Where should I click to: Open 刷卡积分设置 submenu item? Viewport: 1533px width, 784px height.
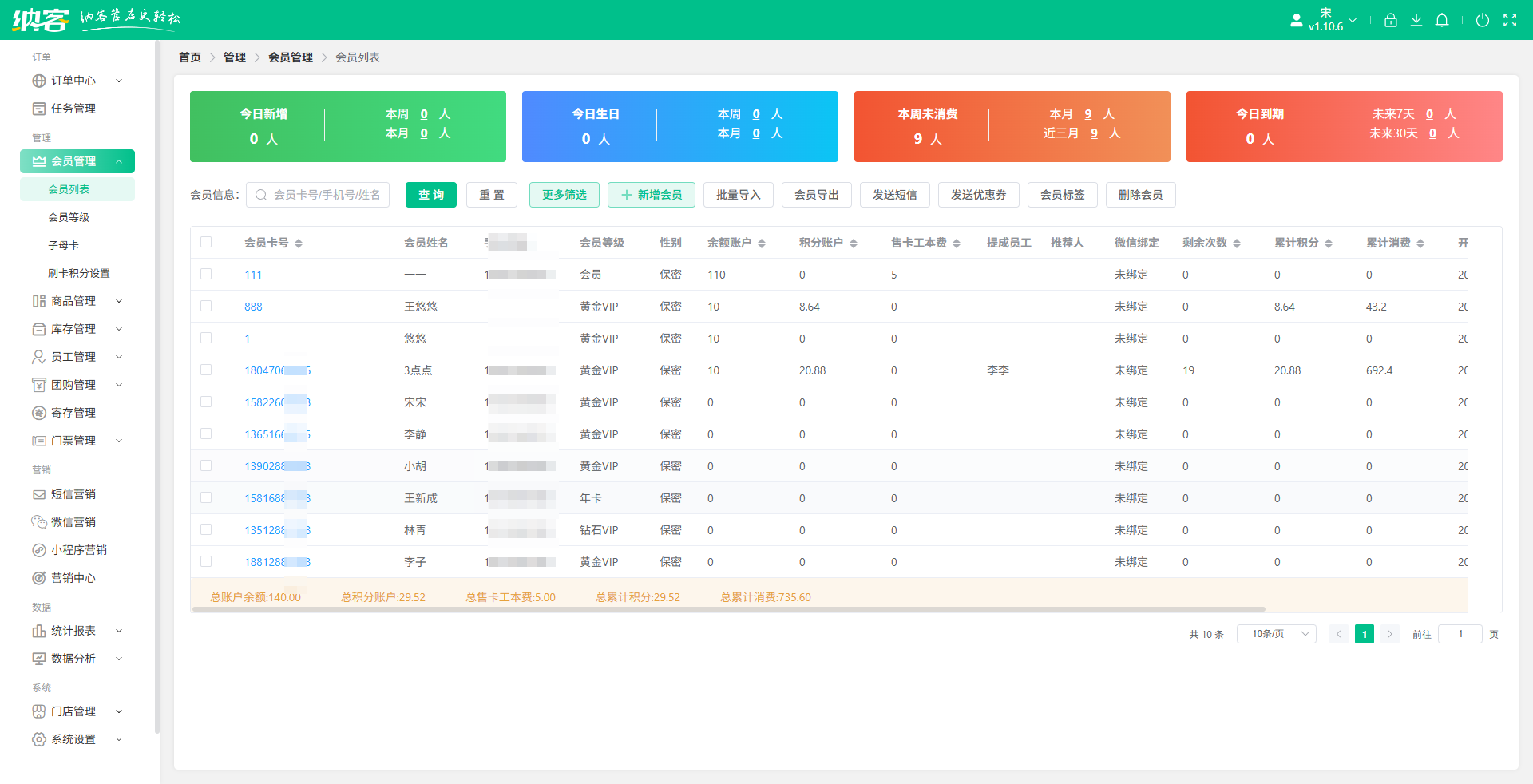pos(77,273)
